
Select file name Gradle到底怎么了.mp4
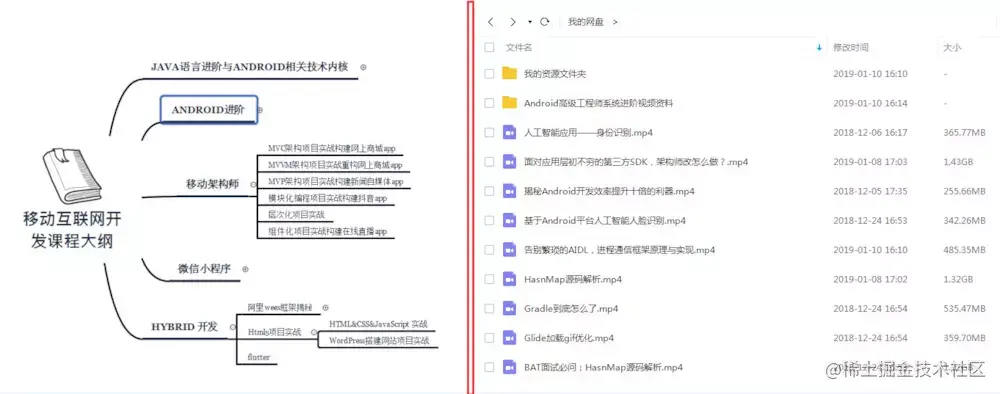point(571,309)
